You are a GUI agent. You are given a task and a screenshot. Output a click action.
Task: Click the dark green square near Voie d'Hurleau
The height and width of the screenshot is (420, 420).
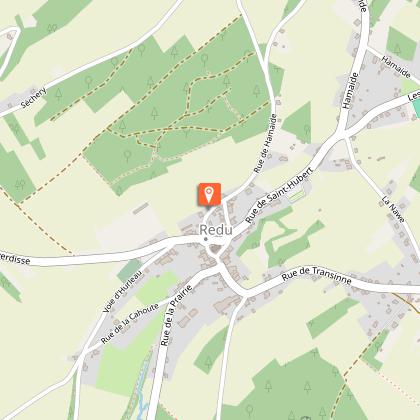[129, 269]
